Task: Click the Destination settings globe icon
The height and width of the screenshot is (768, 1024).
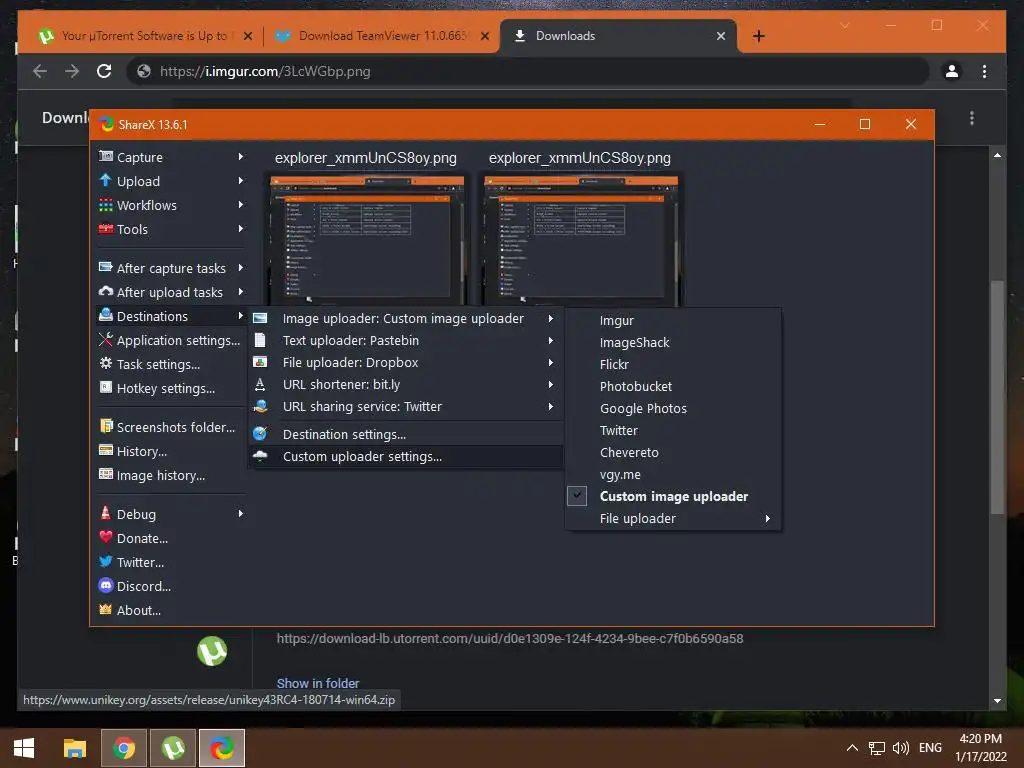Action: click(x=260, y=434)
